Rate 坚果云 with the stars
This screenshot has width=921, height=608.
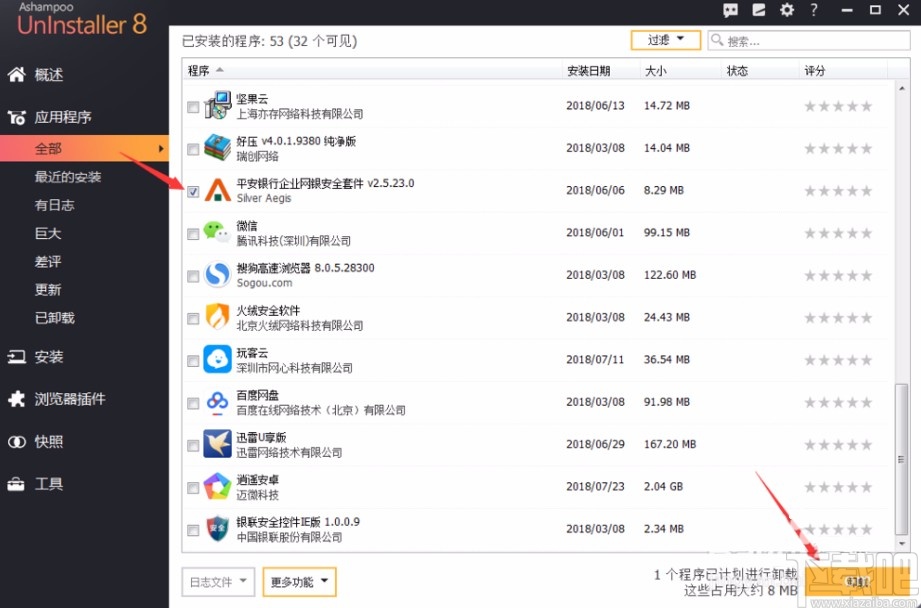point(838,106)
